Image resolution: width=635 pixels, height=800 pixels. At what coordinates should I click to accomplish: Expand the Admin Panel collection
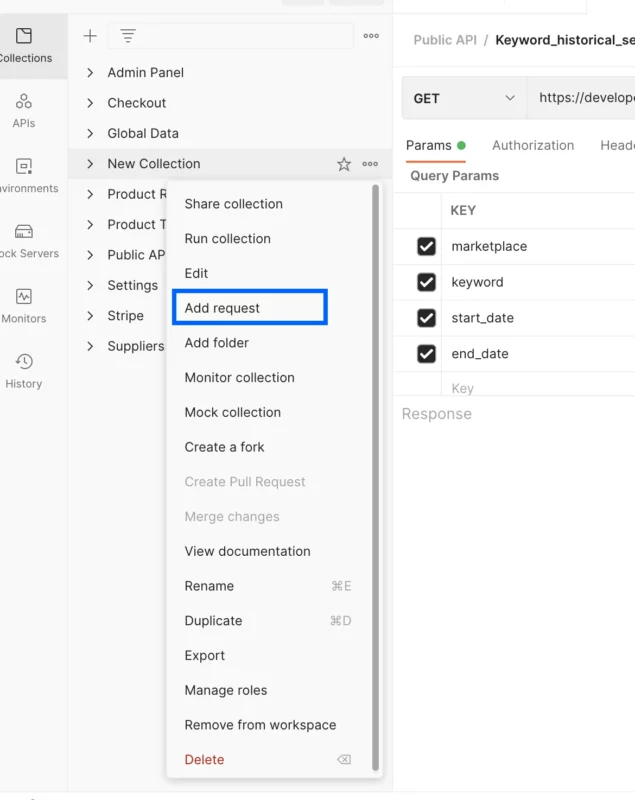coord(90,72)
